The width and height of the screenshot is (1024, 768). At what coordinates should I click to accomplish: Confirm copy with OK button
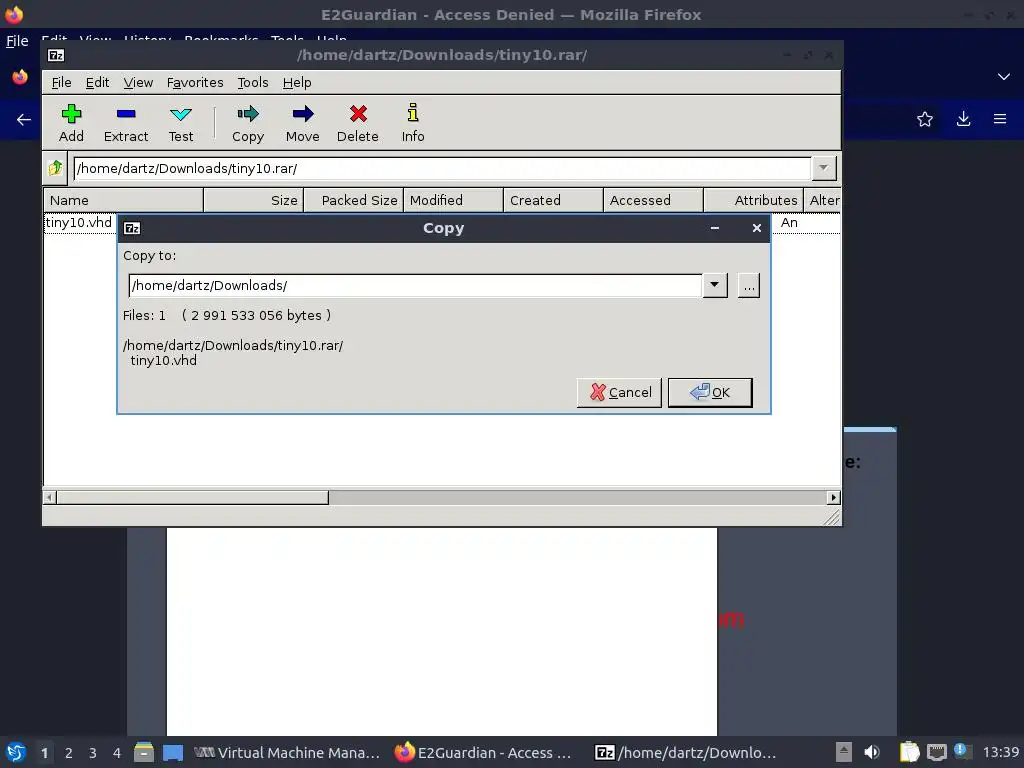coord(710,392)
